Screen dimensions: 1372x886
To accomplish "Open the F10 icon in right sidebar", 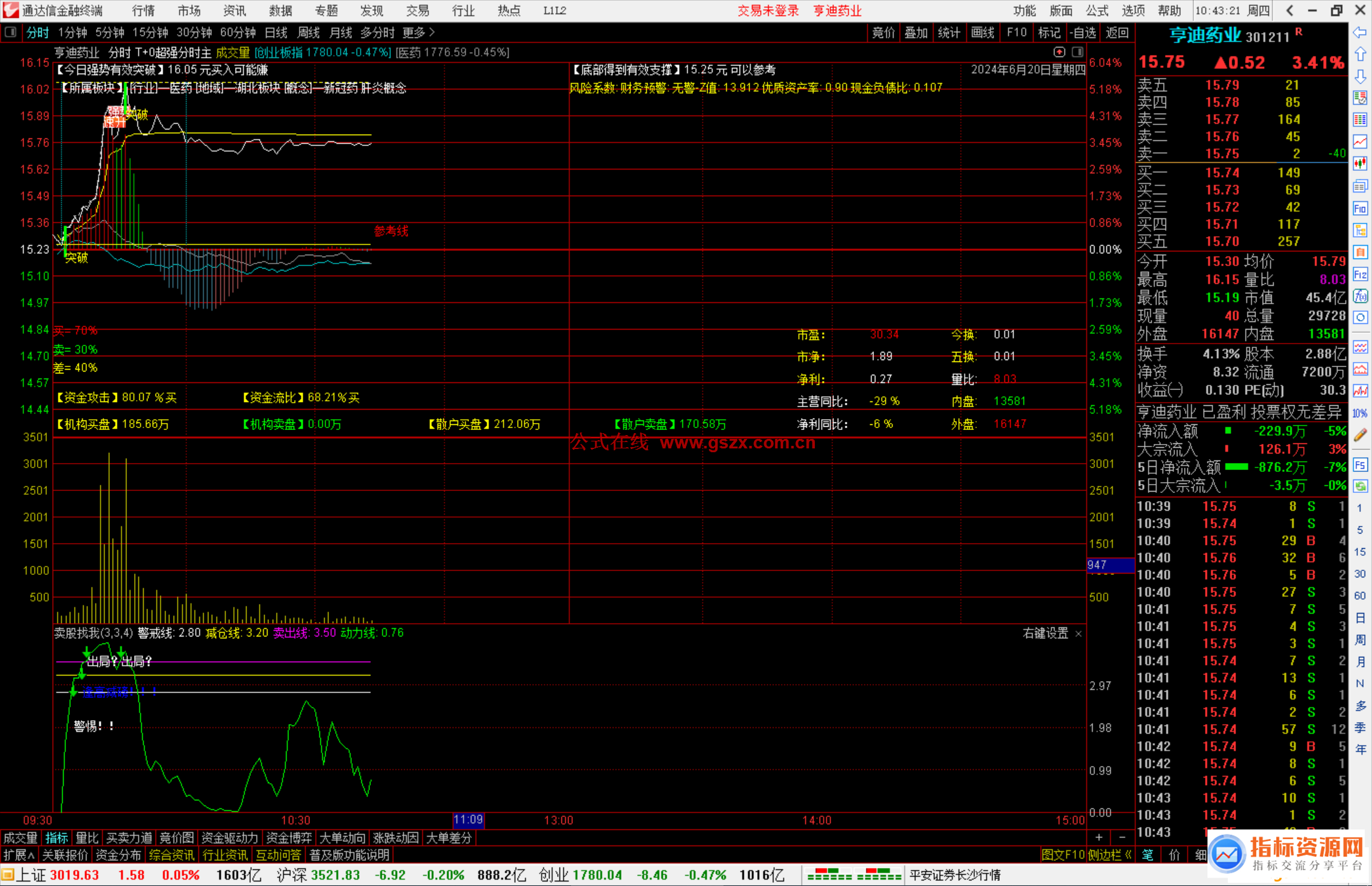I will (x=1360, y=208).
